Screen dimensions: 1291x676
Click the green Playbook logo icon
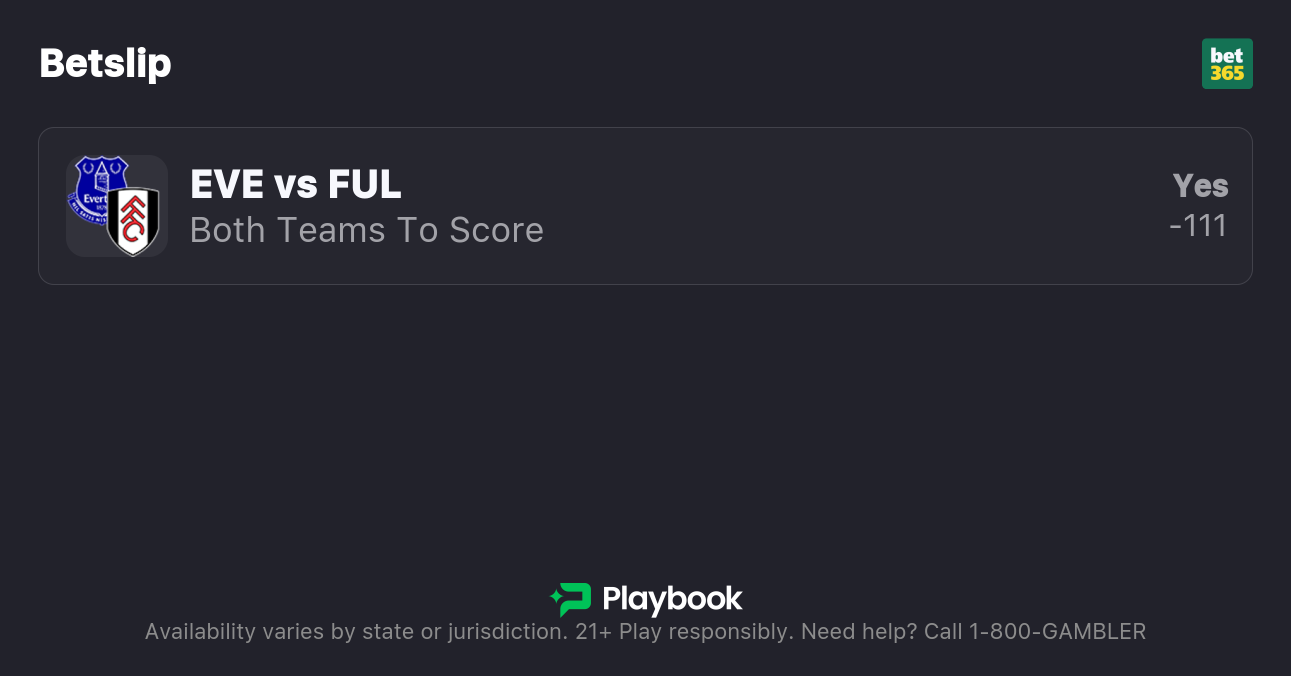pyautogui.click(x=571, y=599)
